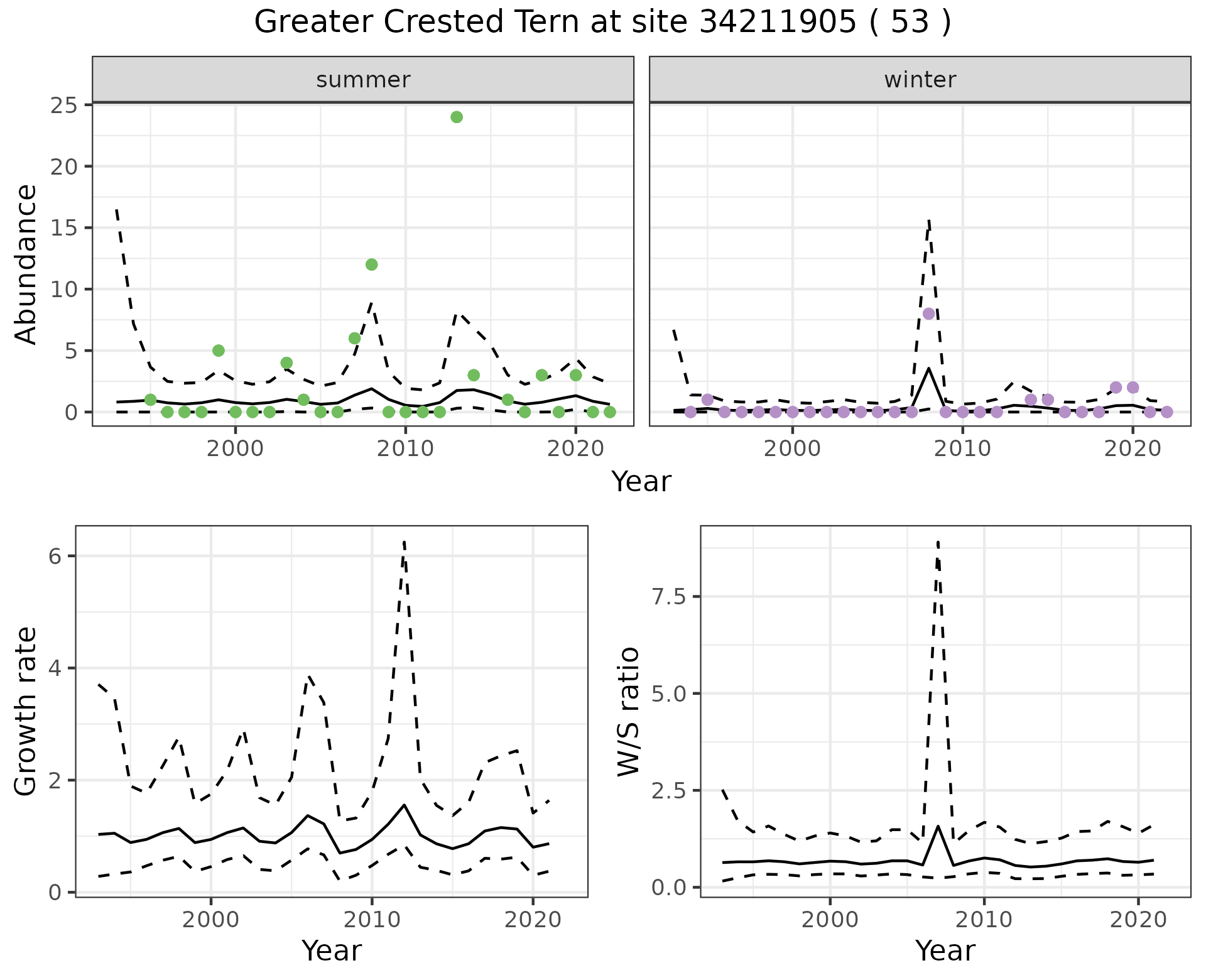Click the "Year" label below W/S ratio plot
Viewport: 1206px width, 980px height.
coord(945,950)
